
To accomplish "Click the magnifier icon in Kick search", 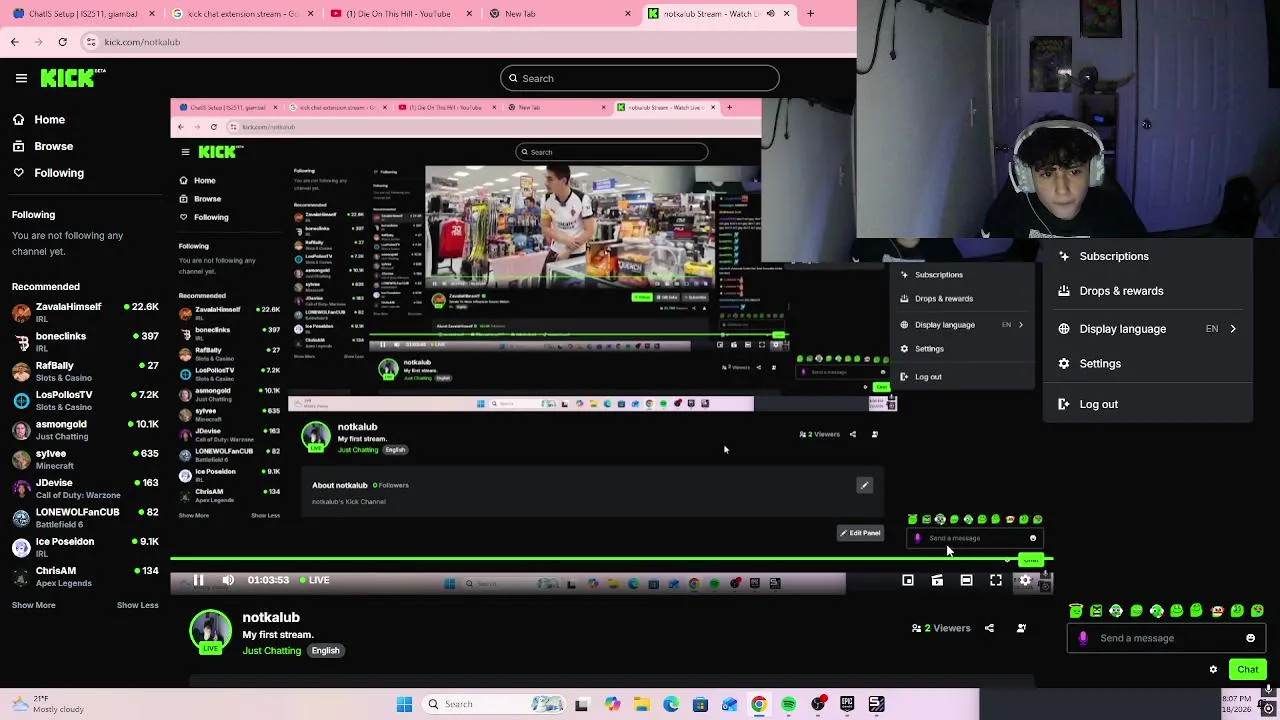I will [x=513, y=78].
